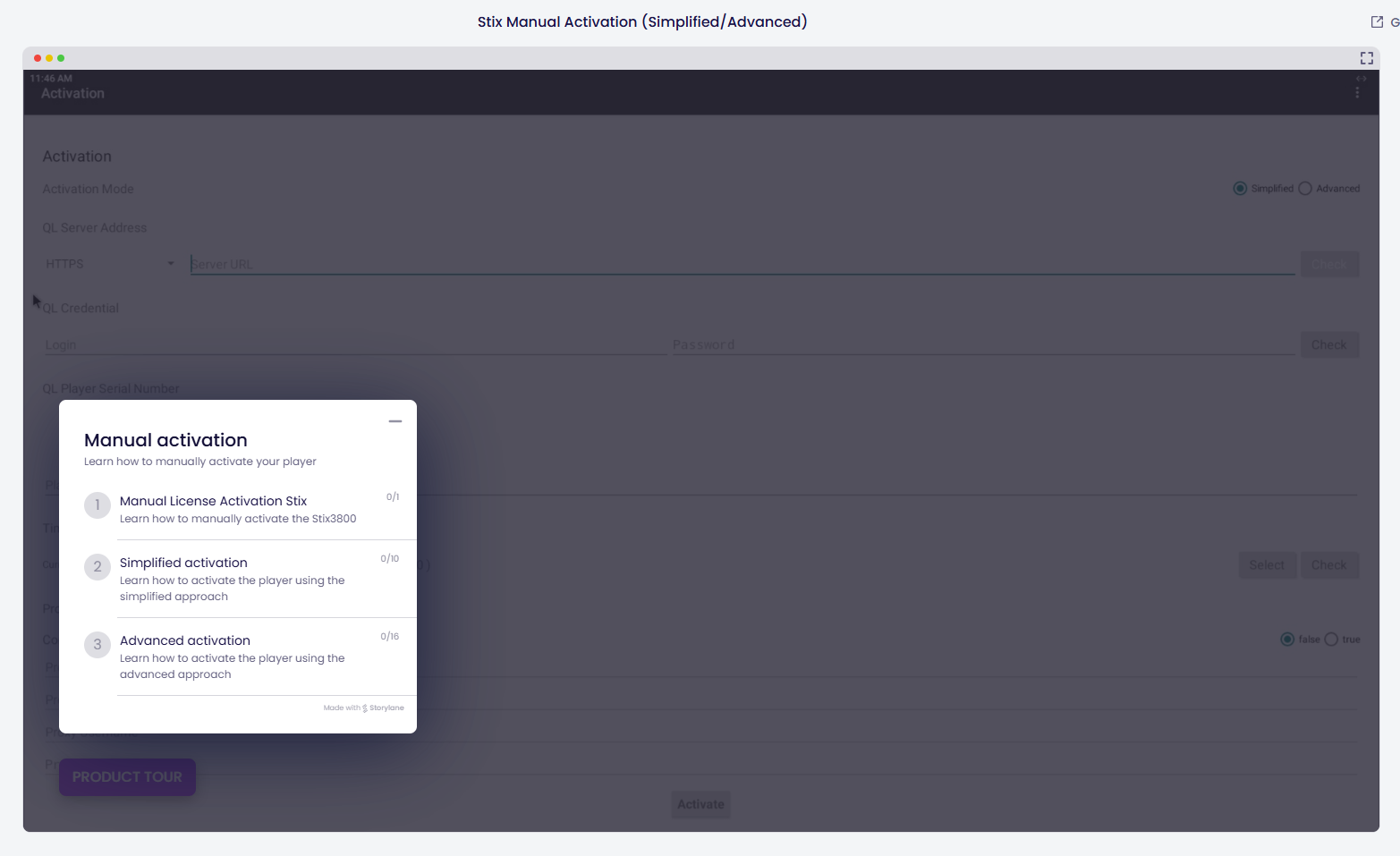Image resolution: width=1400 pixels, height=856 pixels.
Task: Click the step 3 number circle
Action: click(x=98, y=645)
